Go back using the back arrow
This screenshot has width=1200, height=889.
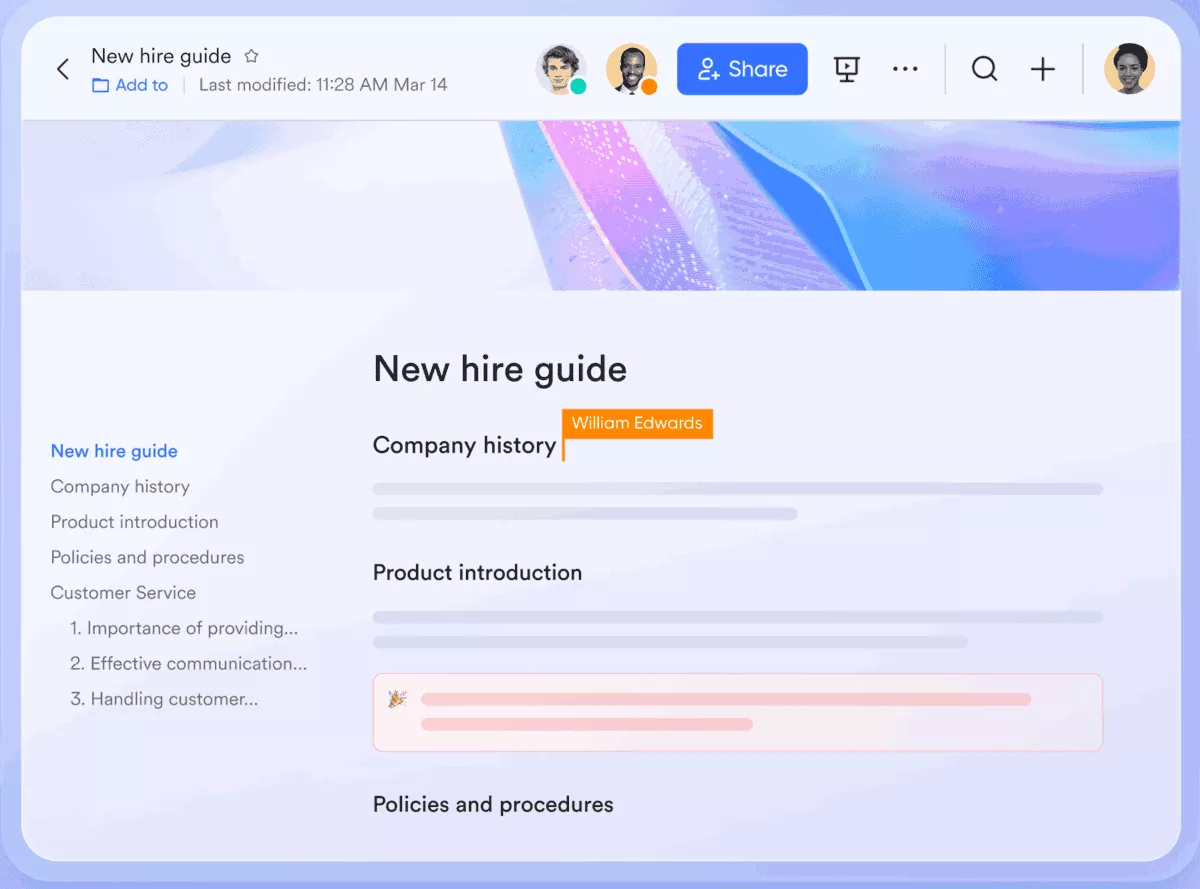click(62, 68)
